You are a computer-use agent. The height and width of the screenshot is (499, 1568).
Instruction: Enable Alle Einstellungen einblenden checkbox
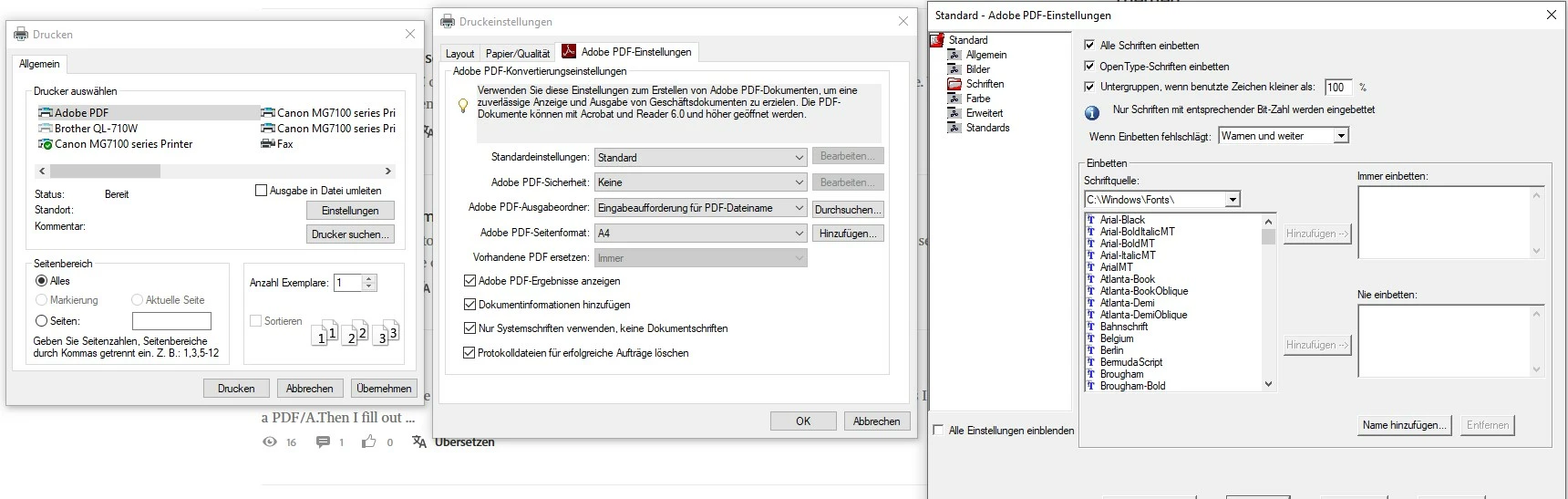(x=939, y=430)
